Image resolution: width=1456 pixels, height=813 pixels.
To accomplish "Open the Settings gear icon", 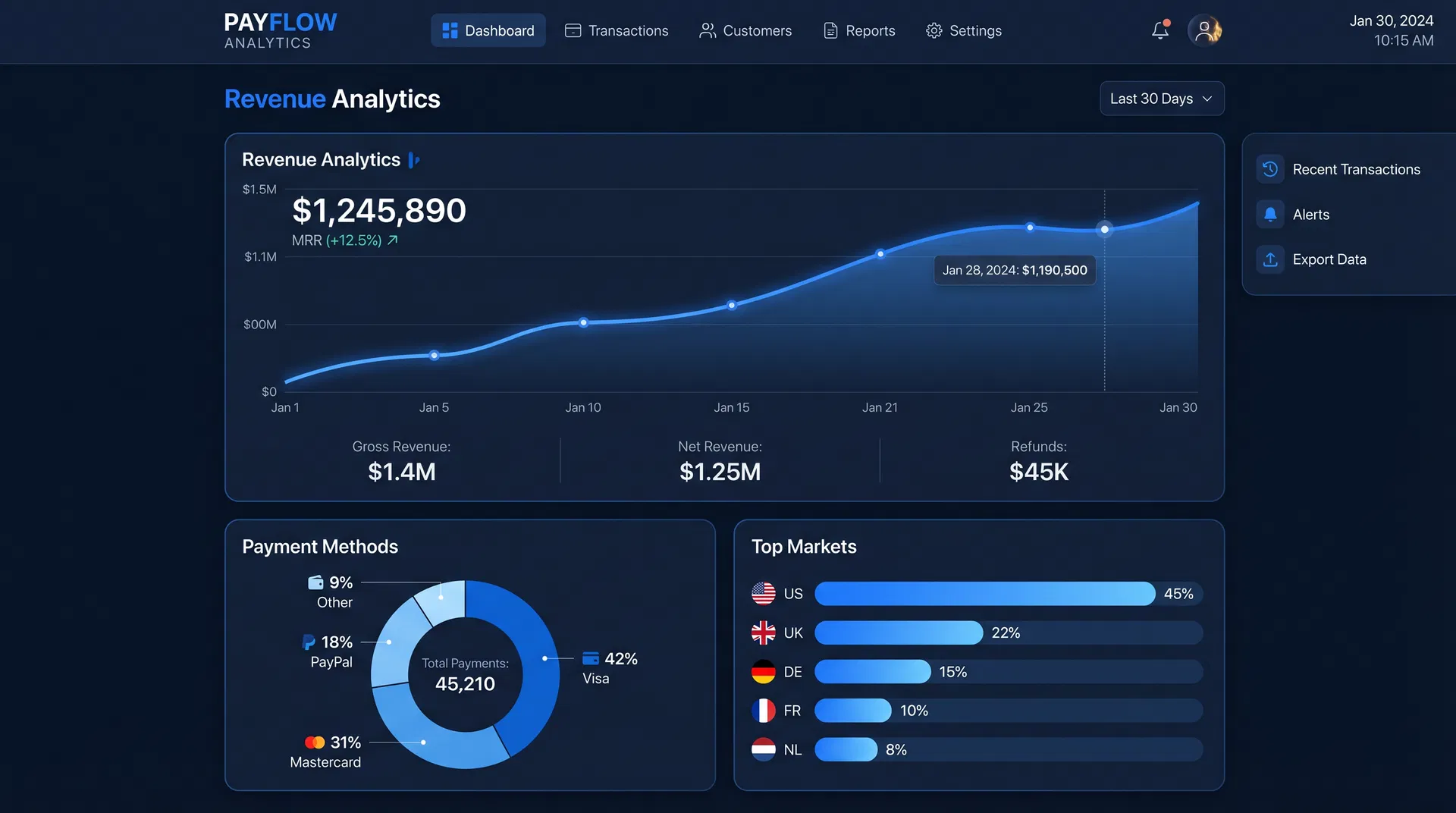I will pos(934,30).
